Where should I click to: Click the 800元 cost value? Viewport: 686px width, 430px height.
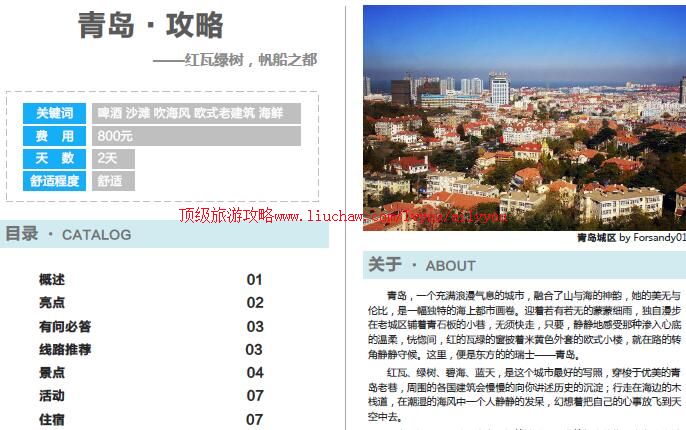(116, 136)
